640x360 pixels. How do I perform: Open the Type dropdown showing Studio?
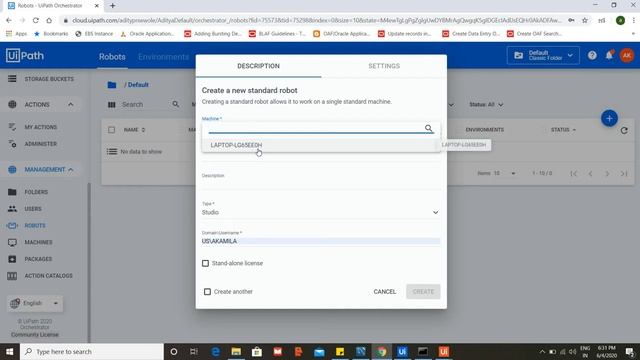(x=320, y=212)
